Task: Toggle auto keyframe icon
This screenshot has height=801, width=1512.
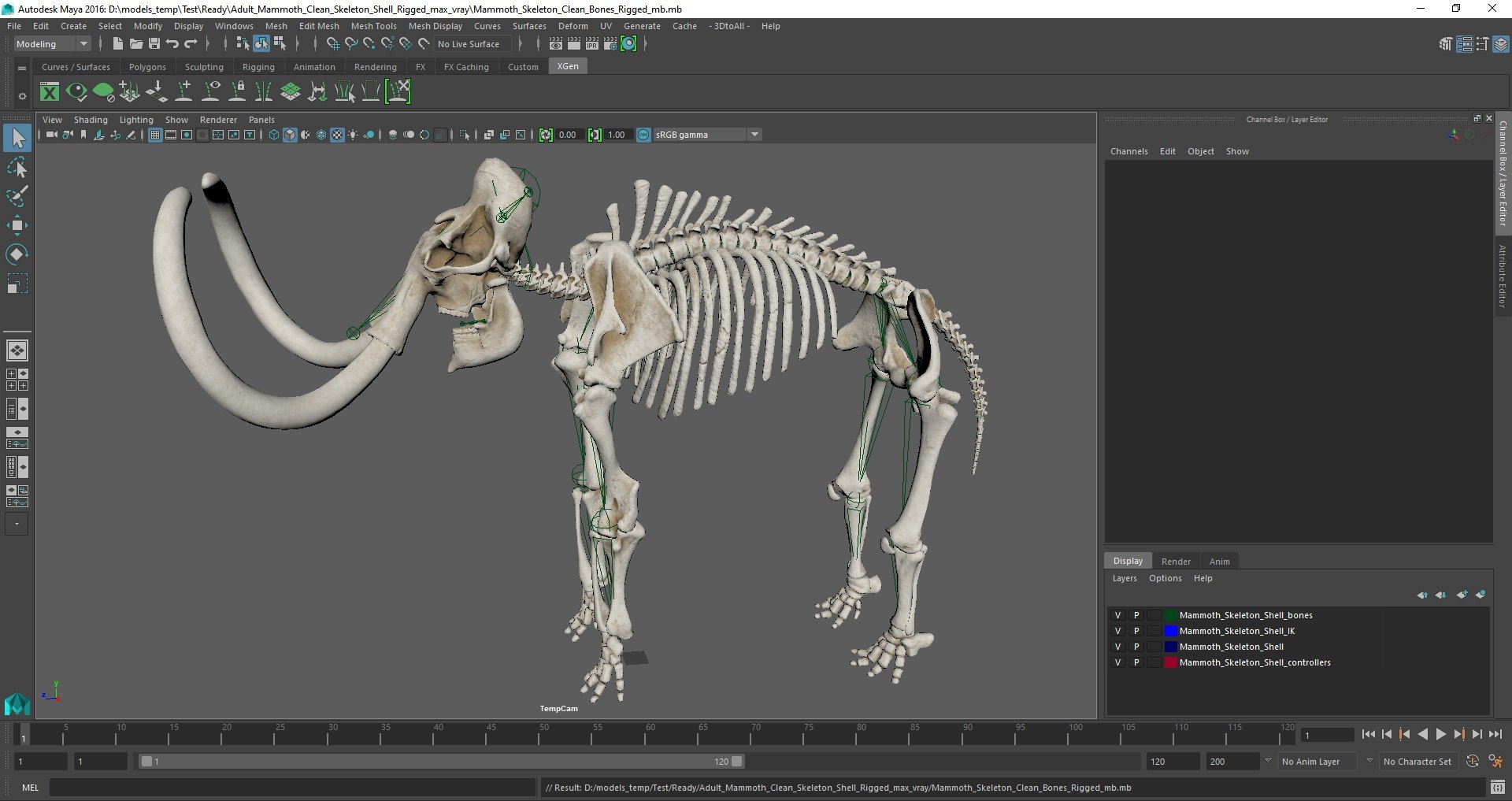Action: [1472, 762]
